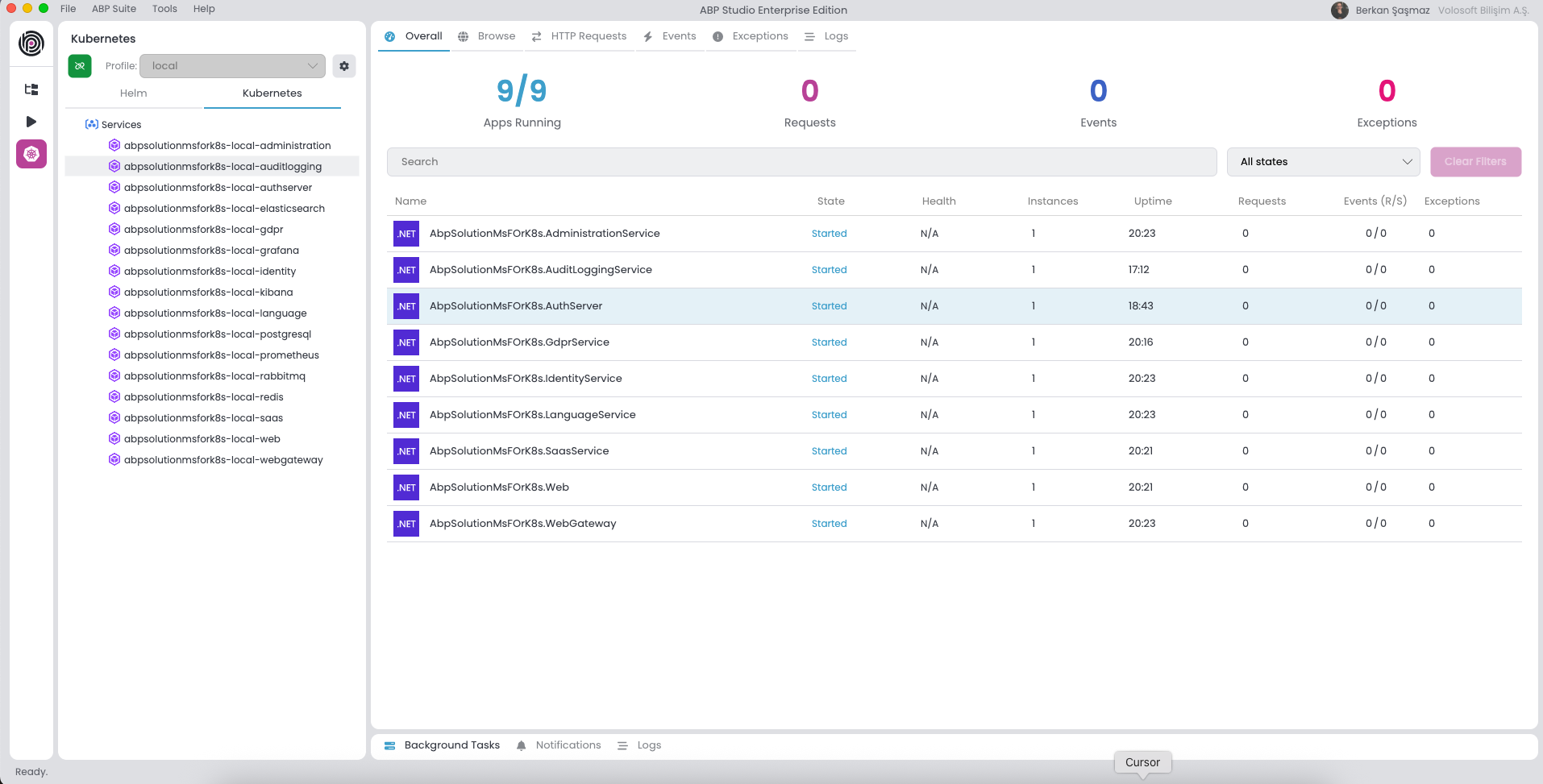Click the Clear Filters button
Viewport: 1543px width, 784px height.
1475,162
